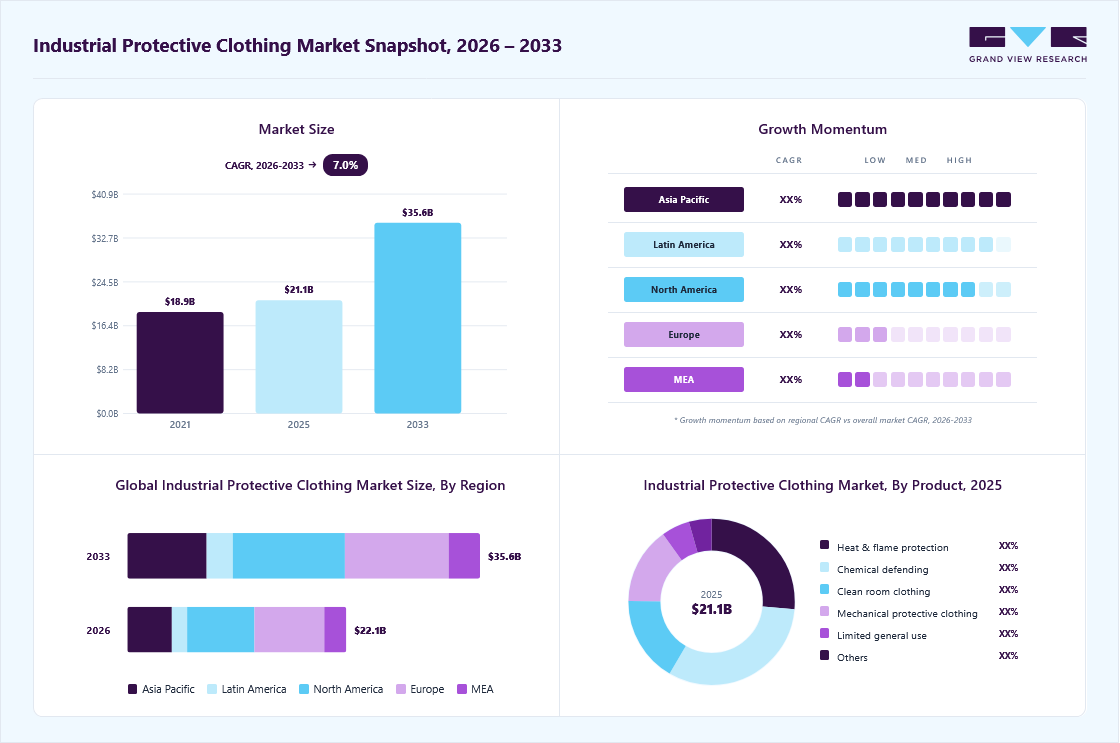Click the Europe segment in the 2033 stacked bar

(396, 556)
